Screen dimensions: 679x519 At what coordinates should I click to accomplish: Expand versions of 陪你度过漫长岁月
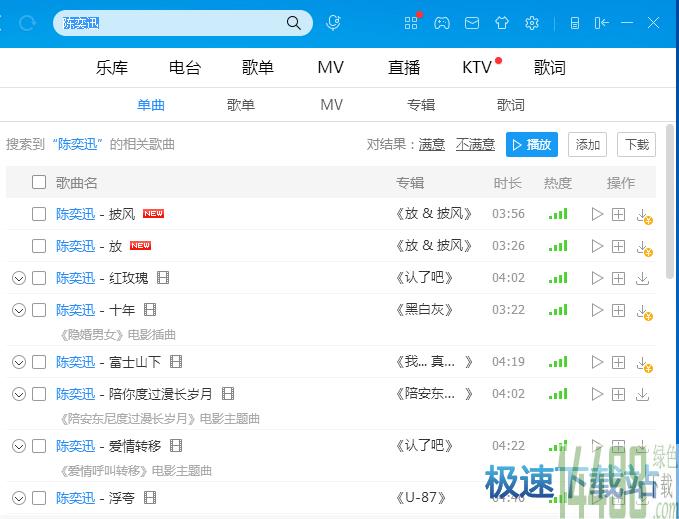click(19, 394)
